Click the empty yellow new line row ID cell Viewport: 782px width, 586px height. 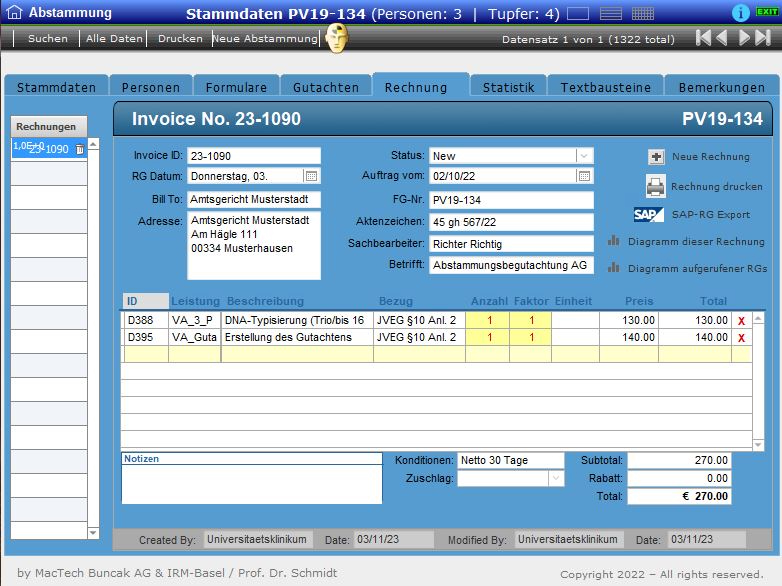[x=146, y=354]
